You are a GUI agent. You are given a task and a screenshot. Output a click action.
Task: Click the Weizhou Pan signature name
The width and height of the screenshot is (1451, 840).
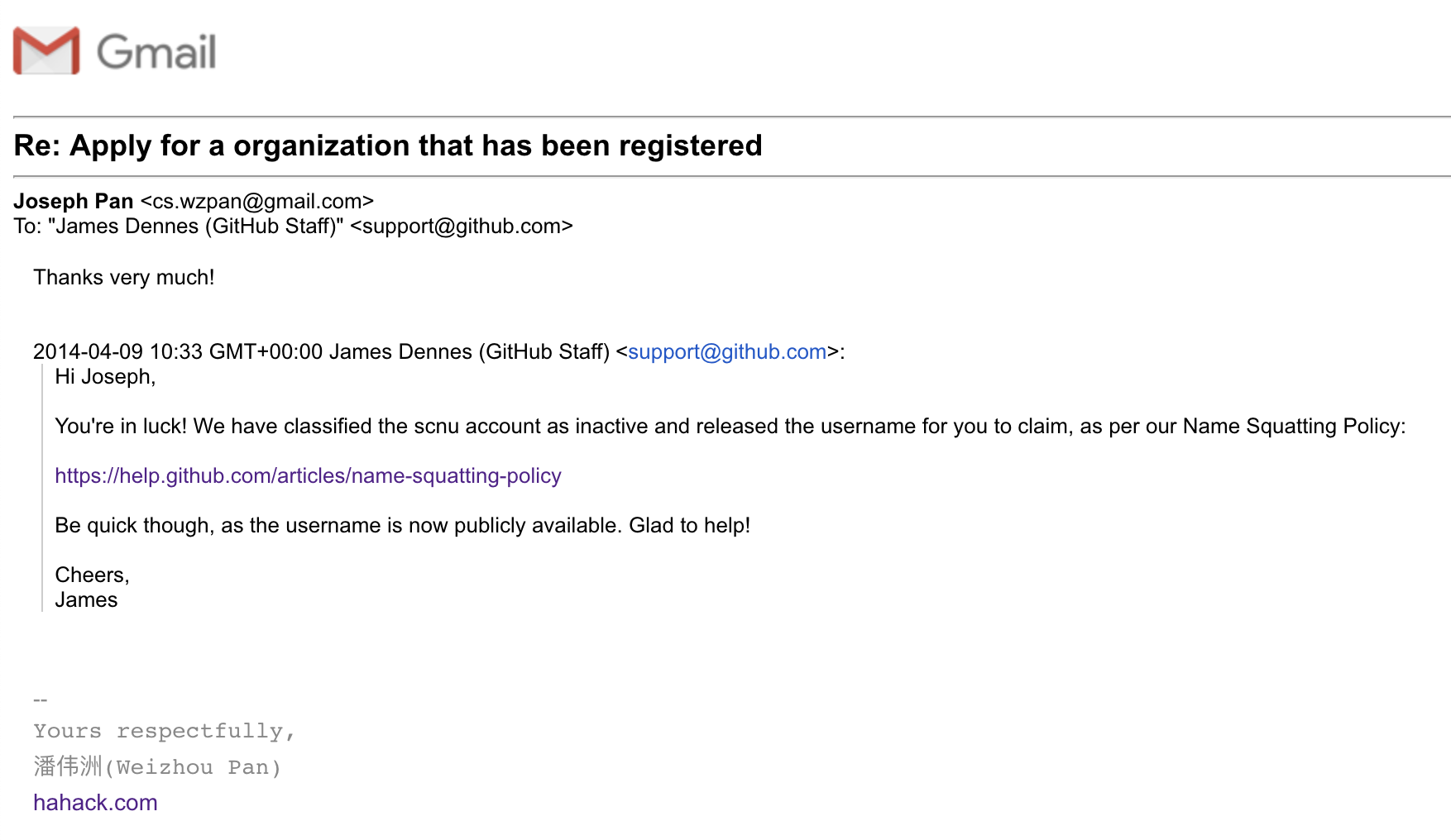(157, 766)
